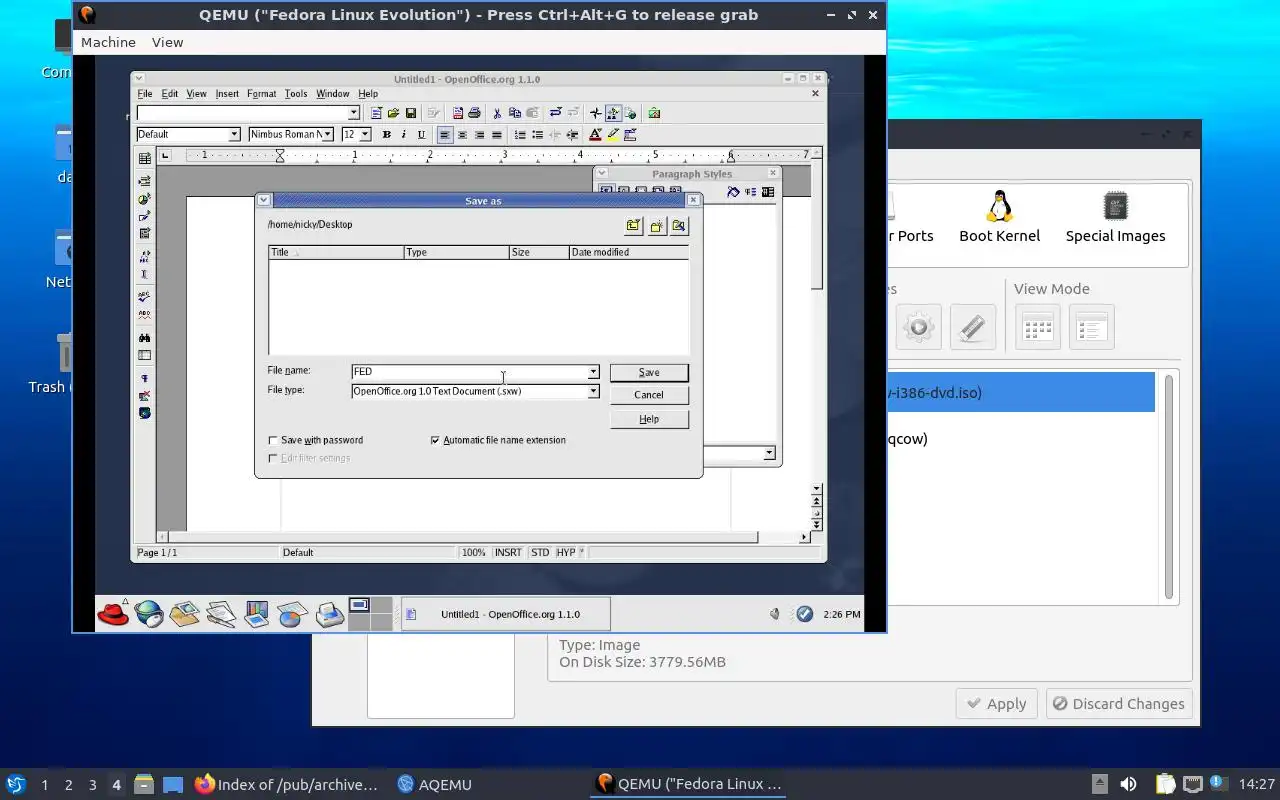Viewport: 1280px width, 800px height.
Task: Click the Insert Table side toolbar icon
Action: coord(145,158)
